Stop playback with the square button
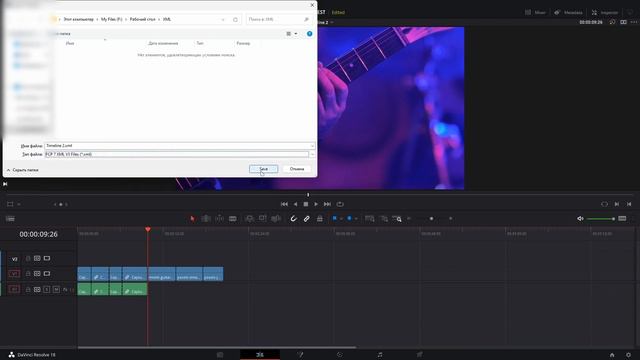The width and height of the screenshot is (640, 360). pos(306,204)
